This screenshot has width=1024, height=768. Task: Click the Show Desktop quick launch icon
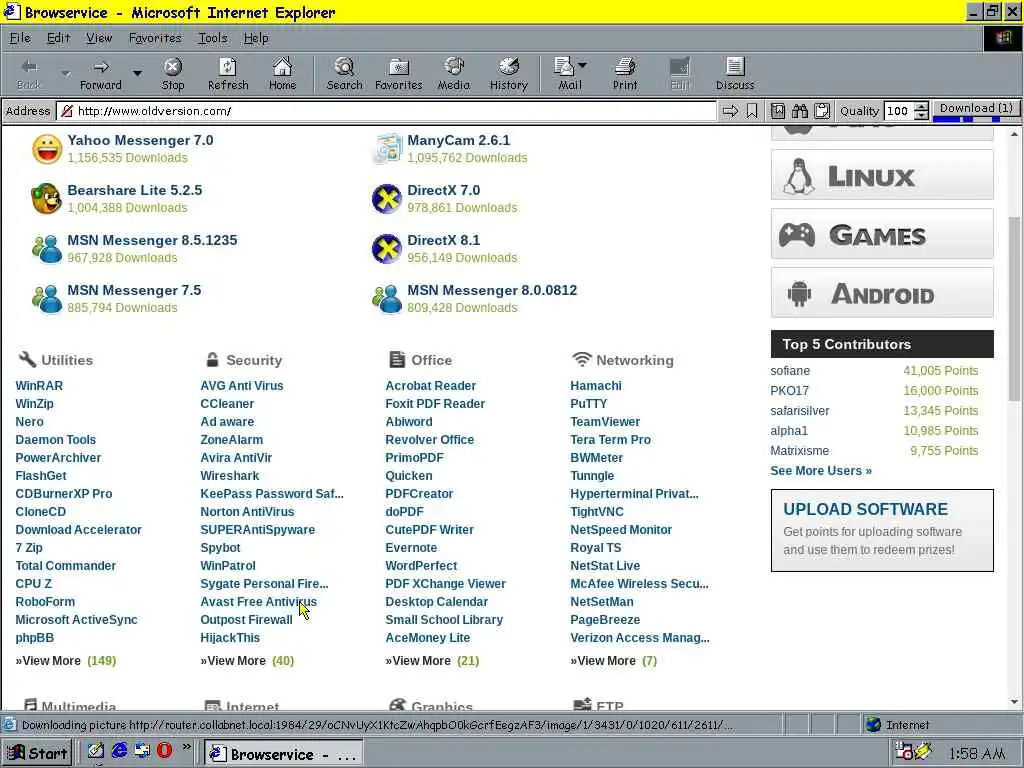96,751
